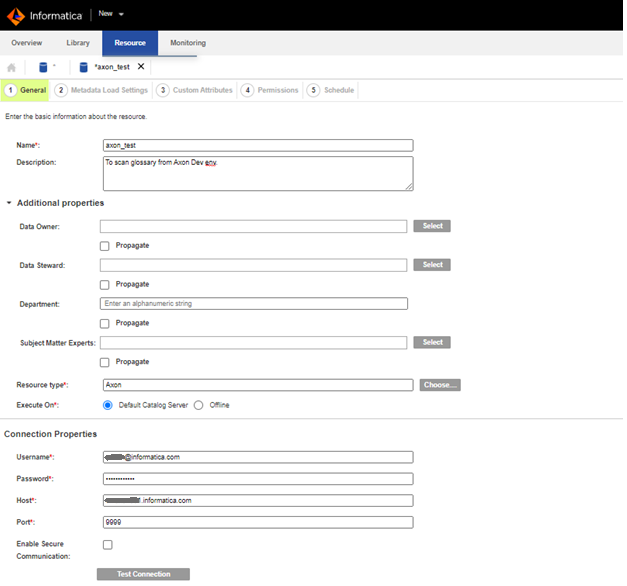Viewport: 627px width, 586px height.
Task: Open the Monitoring tab
Action: click(188, 43)
